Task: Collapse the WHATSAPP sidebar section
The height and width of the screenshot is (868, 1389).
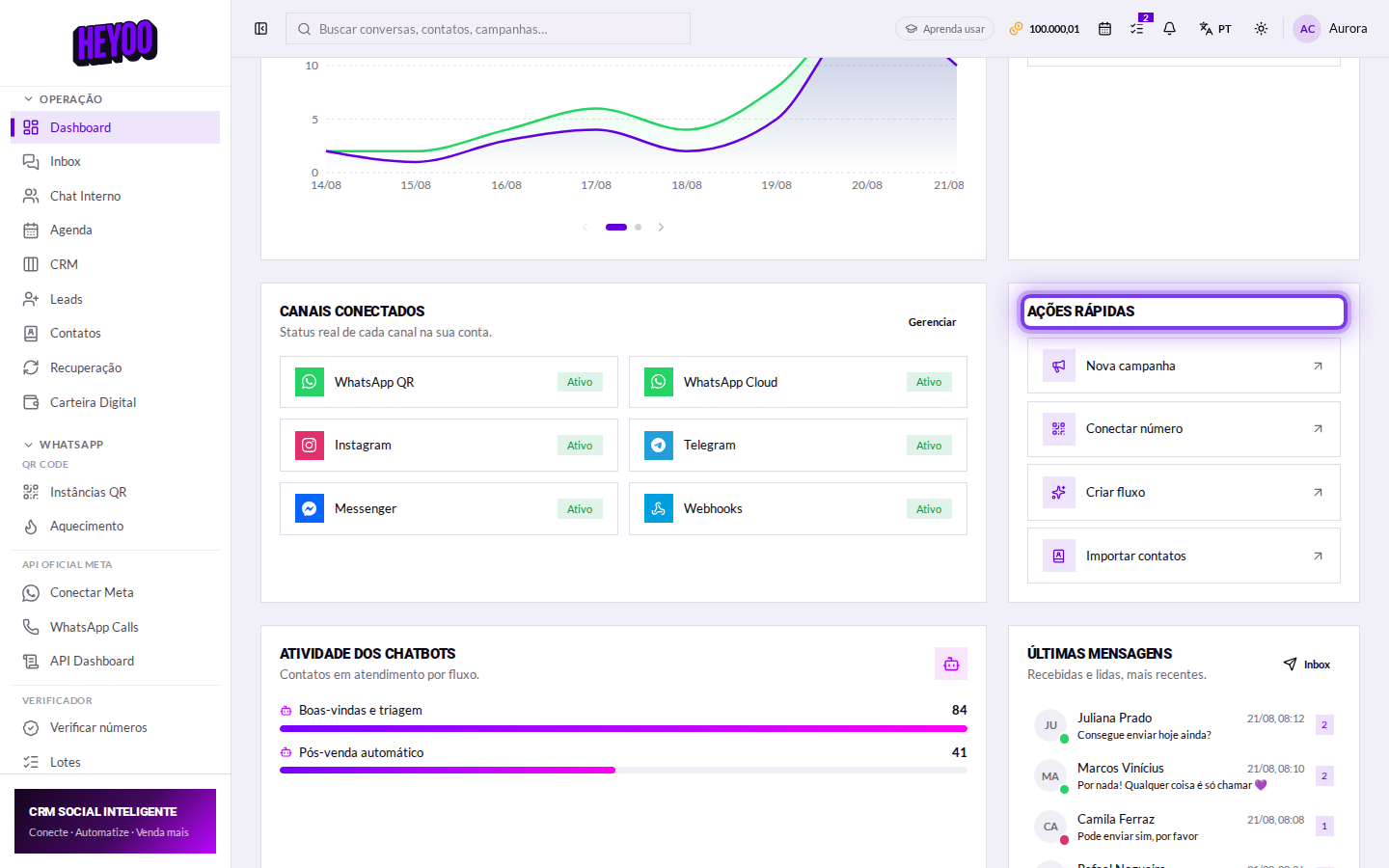Action: click(x=63, y=445)
